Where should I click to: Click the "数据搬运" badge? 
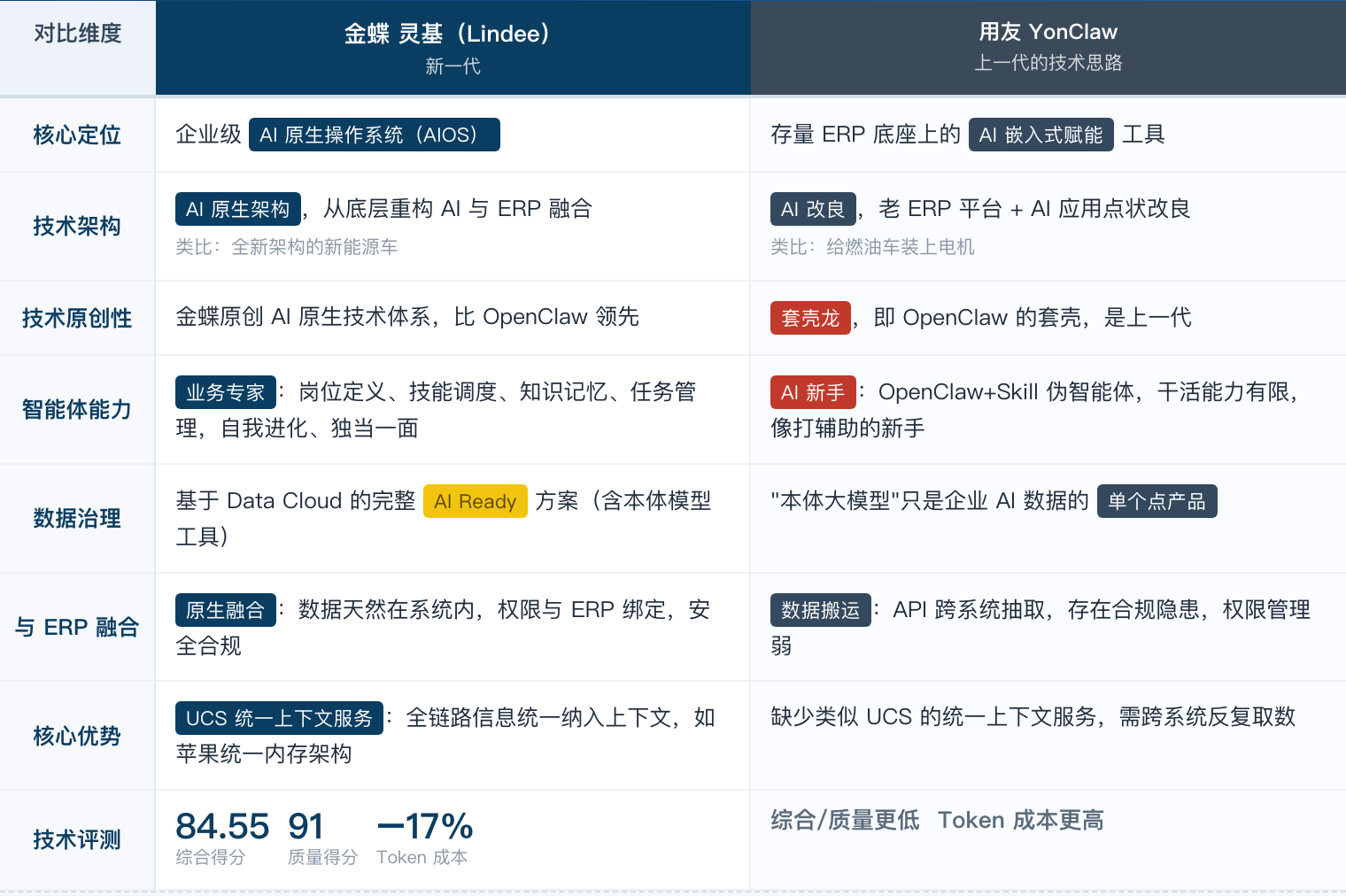tap(821, 610)
